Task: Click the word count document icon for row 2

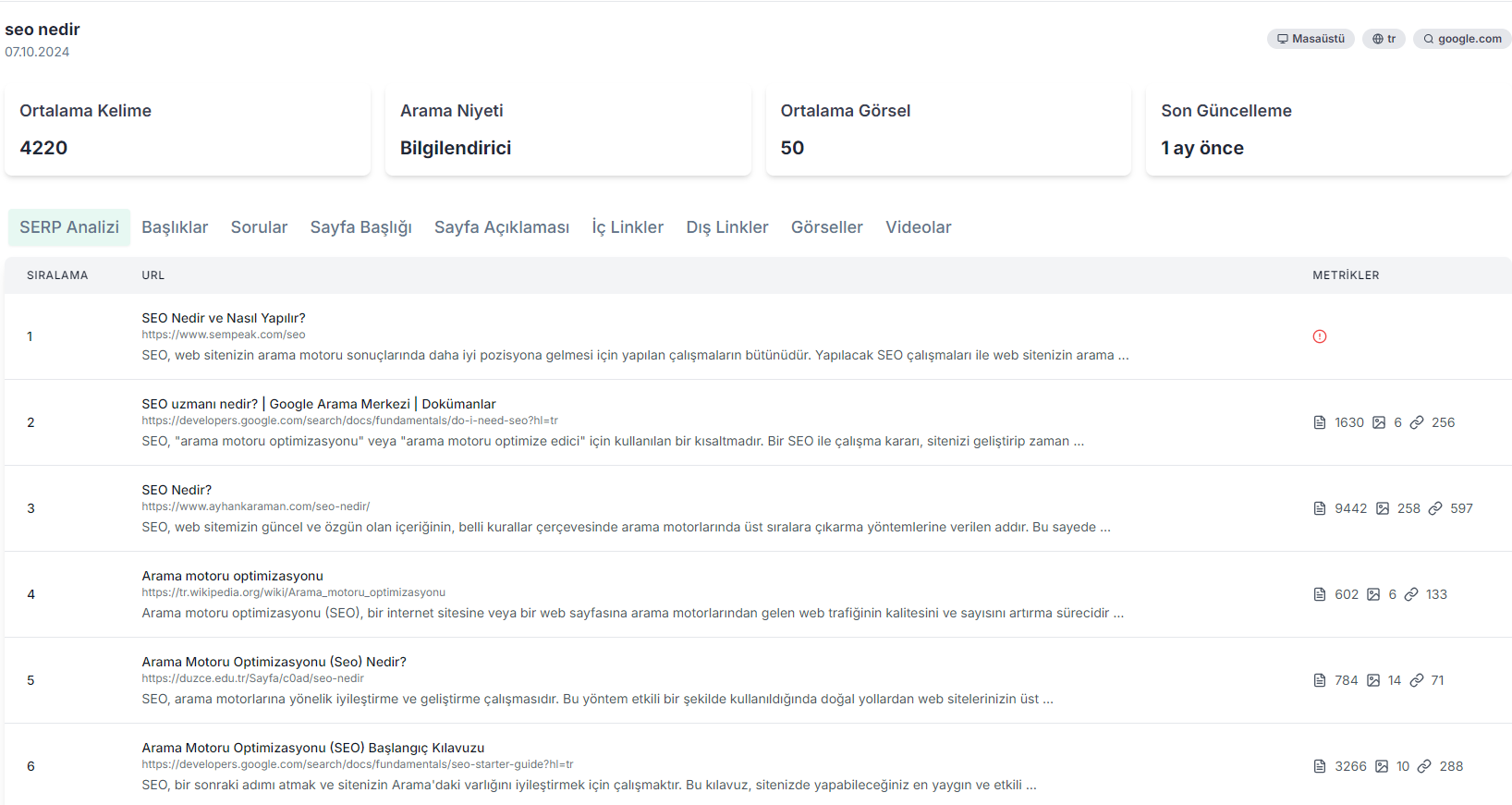Action: pyautogui.click(x=1320, y=422)
